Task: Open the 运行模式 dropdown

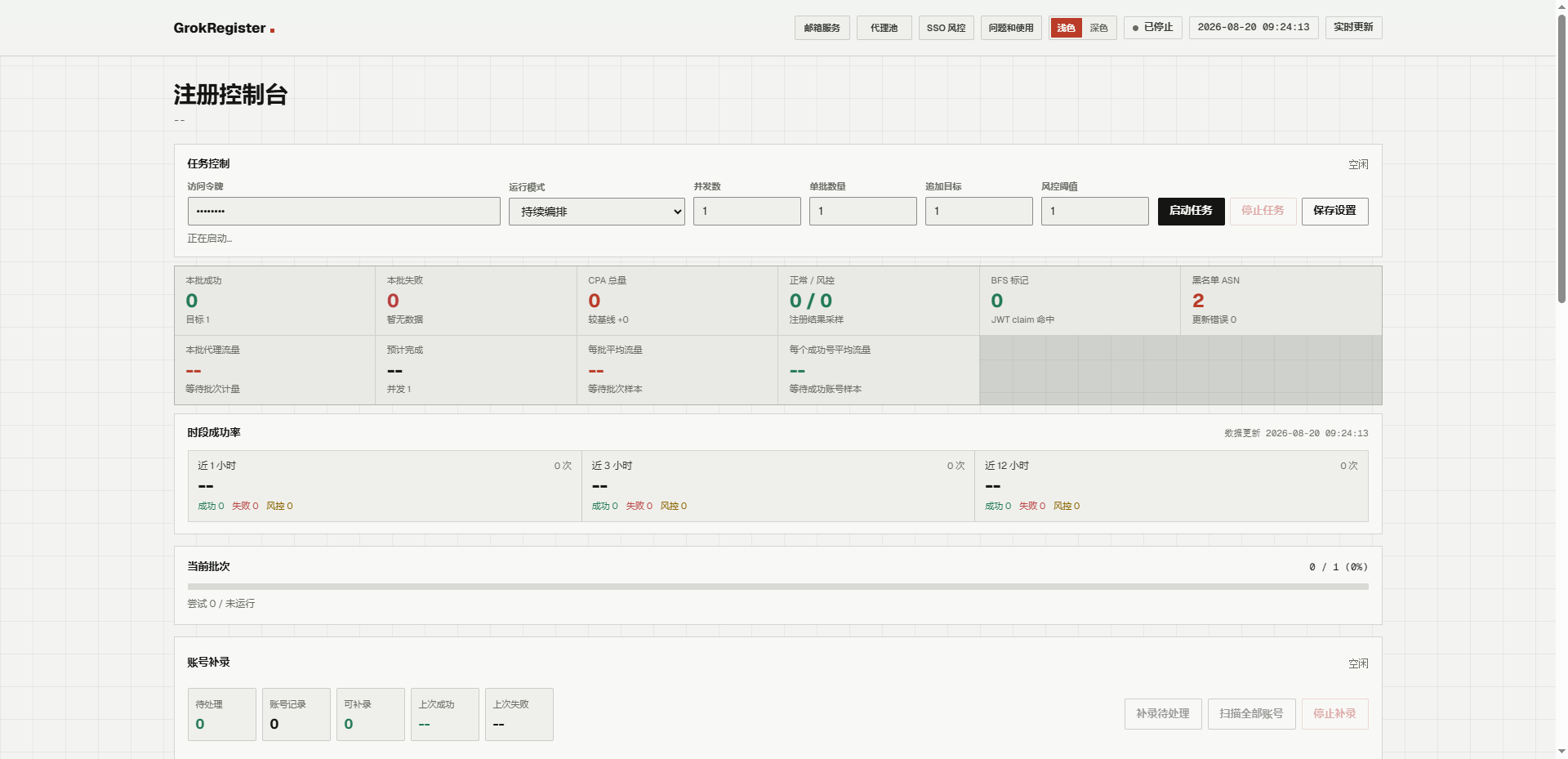Action: [596, 212]
